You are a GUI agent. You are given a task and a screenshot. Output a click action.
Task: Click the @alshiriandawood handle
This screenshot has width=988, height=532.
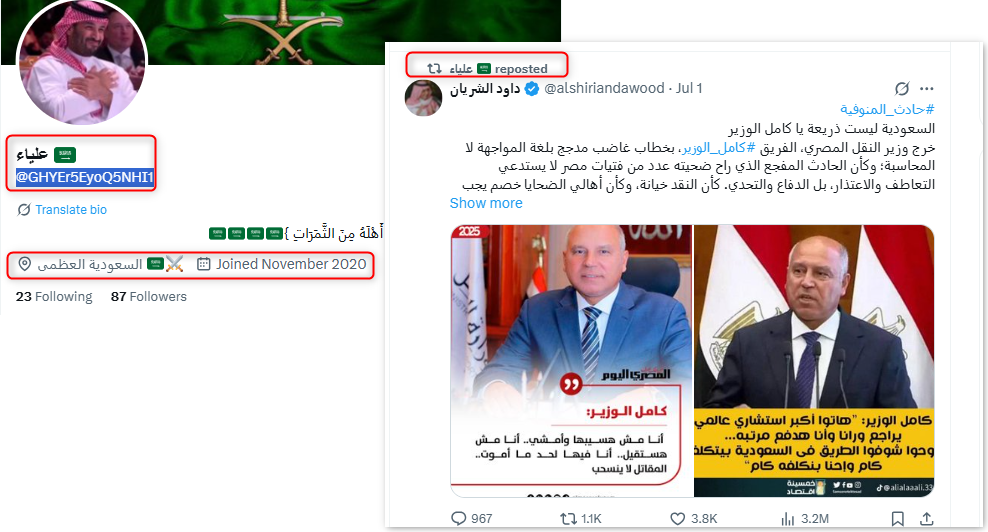(604, 88)
